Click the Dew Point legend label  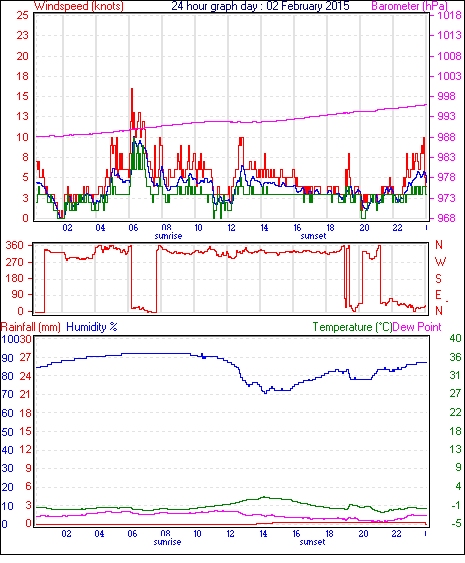pos(417,327)
